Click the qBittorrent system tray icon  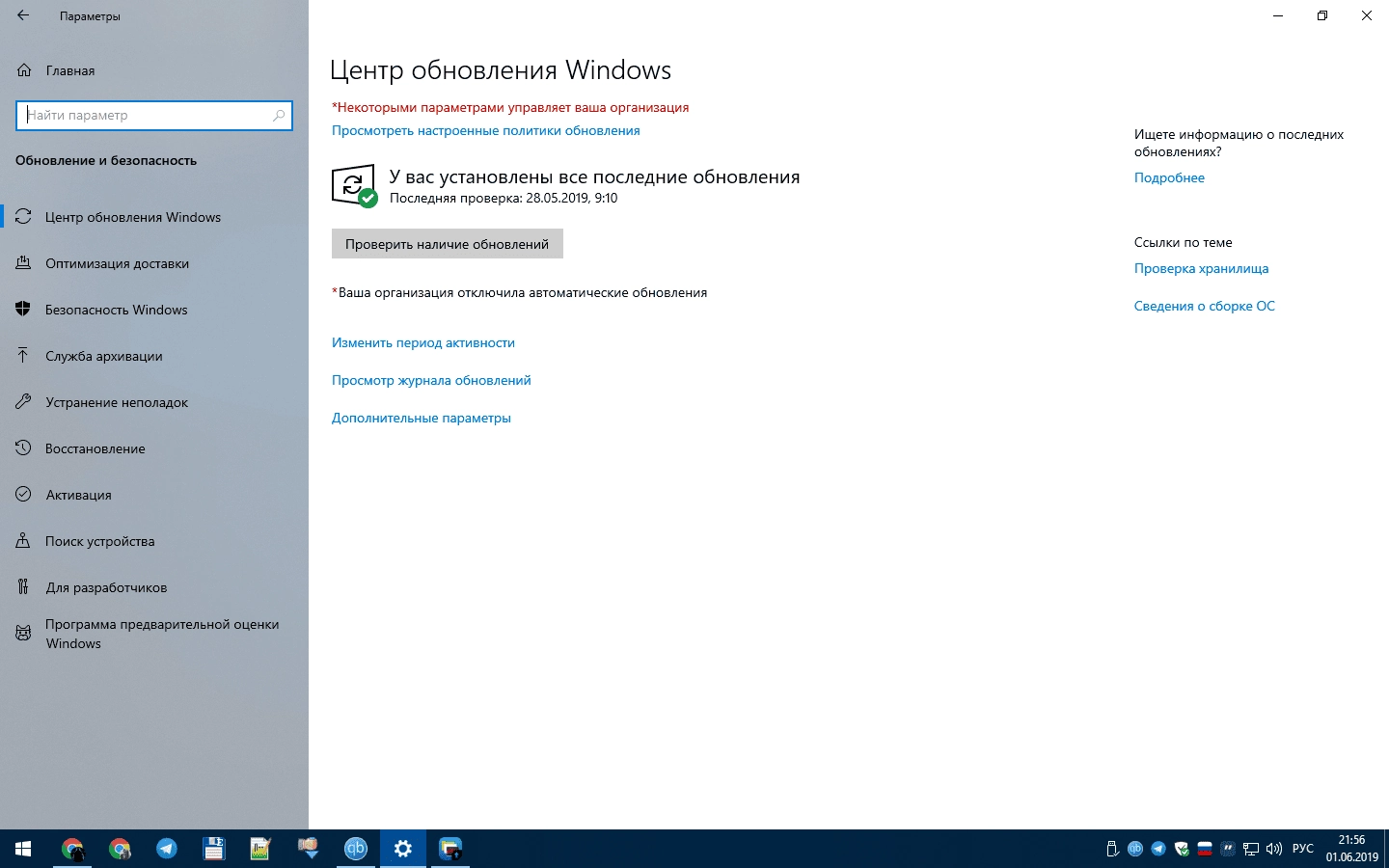pos(1135,849)
